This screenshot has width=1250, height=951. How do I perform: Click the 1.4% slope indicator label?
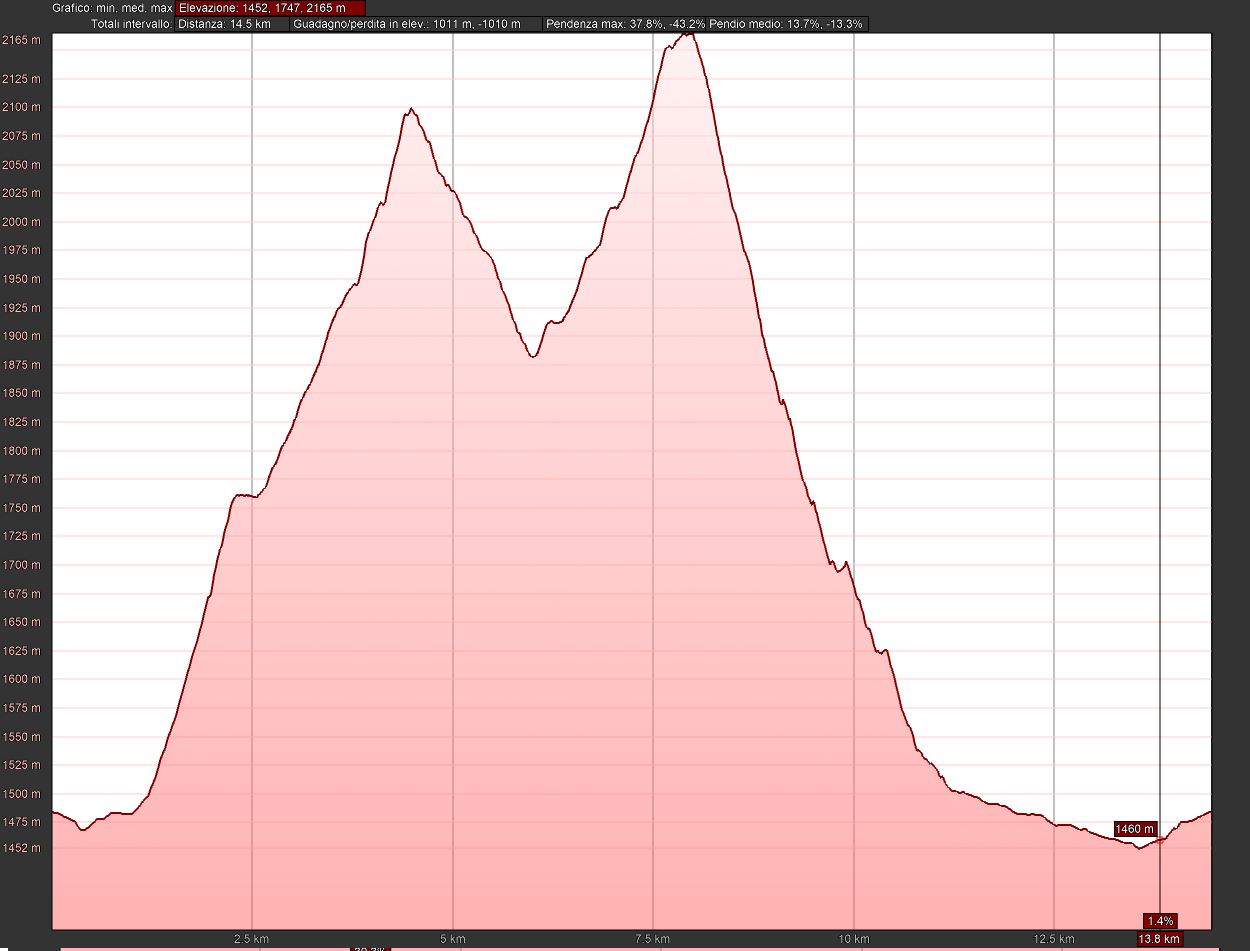click(x=1160, y=920)
